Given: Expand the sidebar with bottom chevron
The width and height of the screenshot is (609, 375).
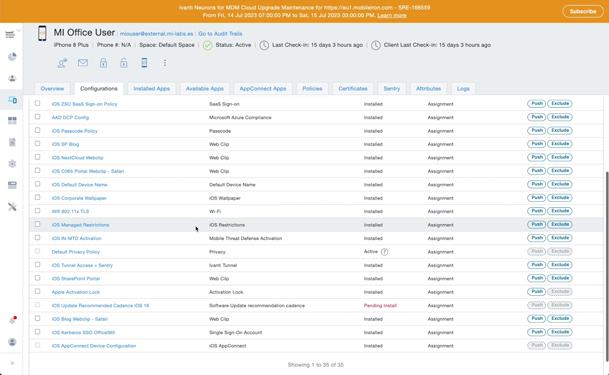Looking at the screenshot, I should click(x=12, y=363).
